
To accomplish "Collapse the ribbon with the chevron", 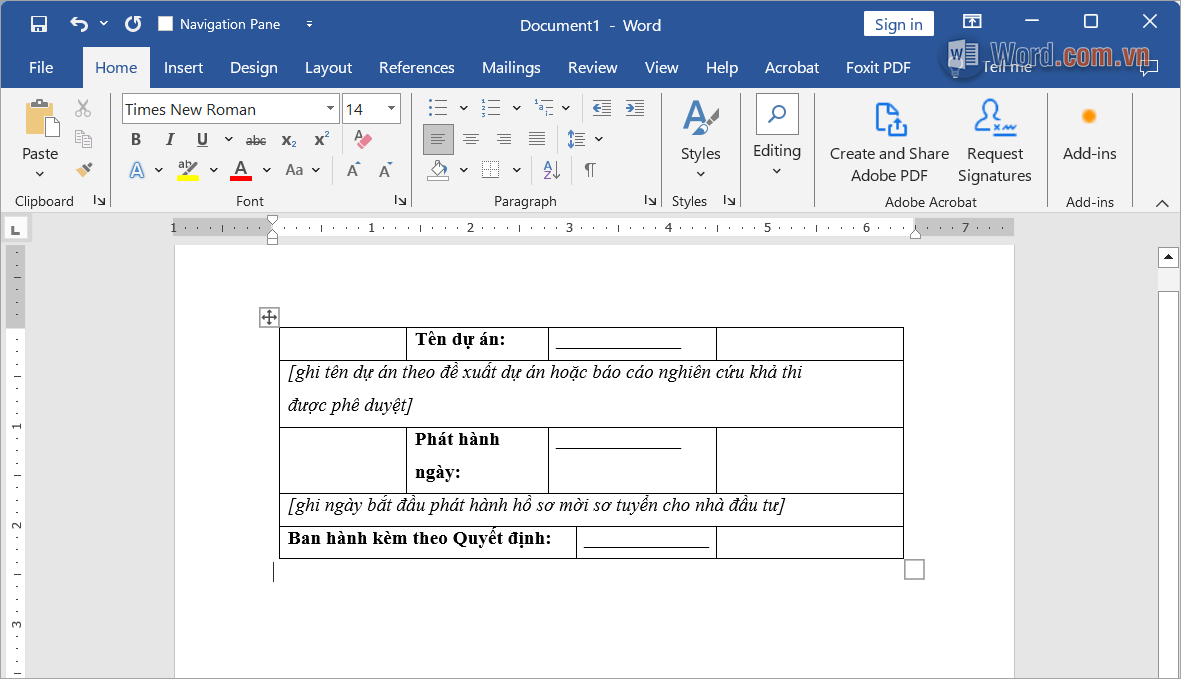I will (x=1161, y=202).
